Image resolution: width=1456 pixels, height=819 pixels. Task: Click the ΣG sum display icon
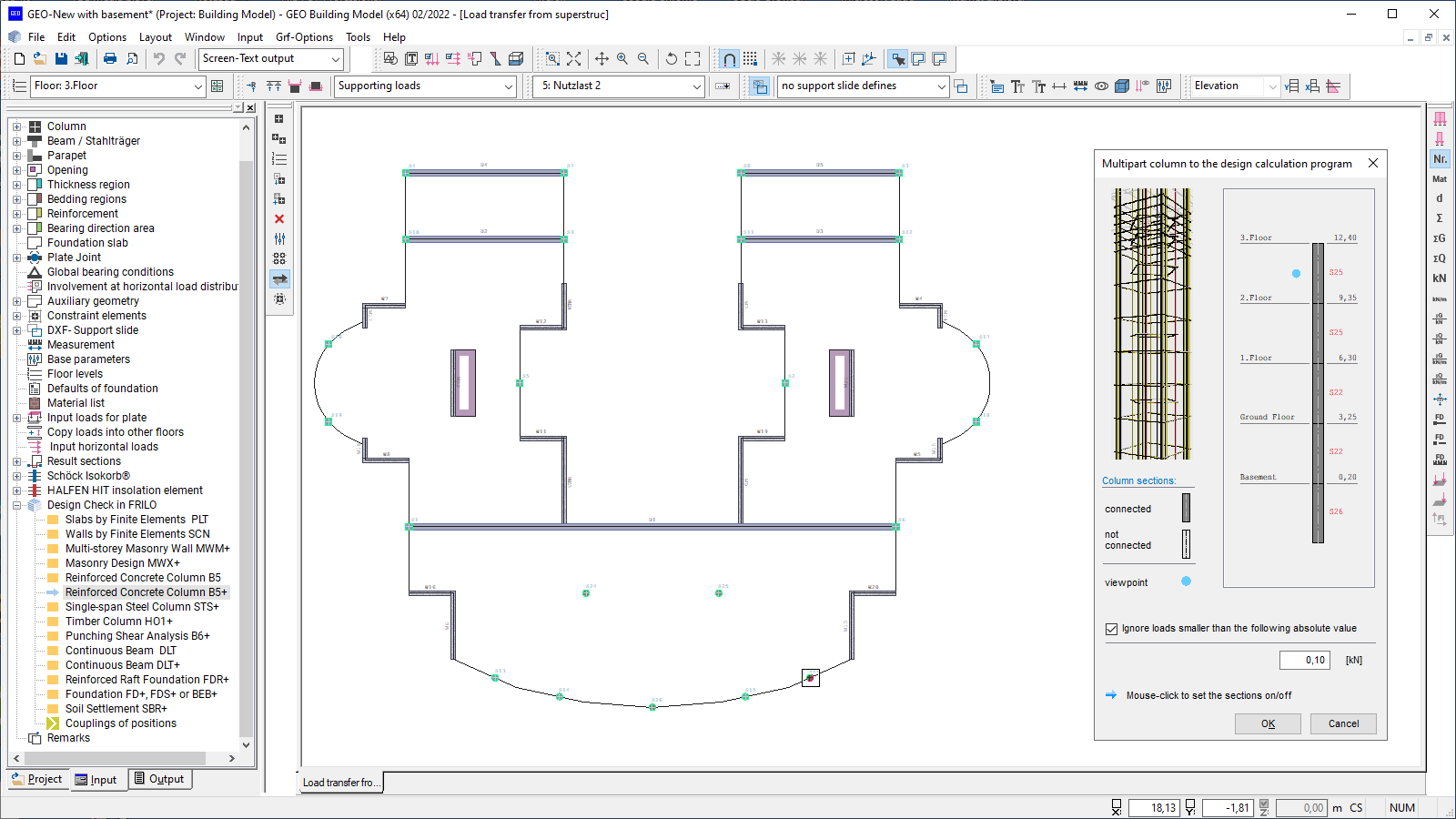1440,238
